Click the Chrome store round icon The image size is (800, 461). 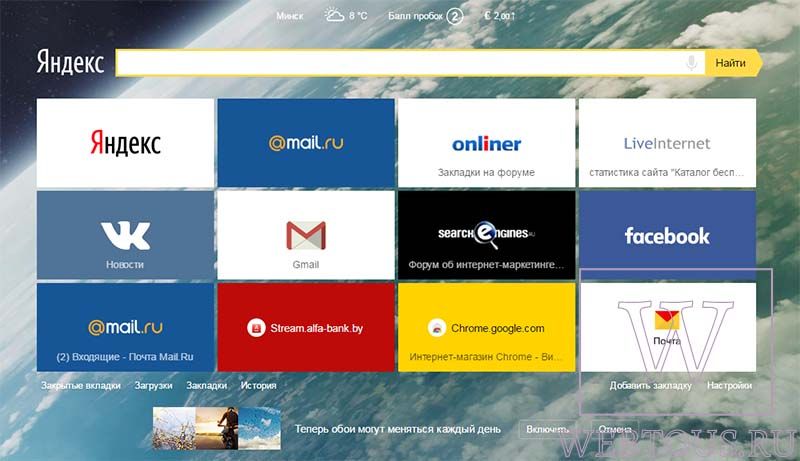point(437,328)
